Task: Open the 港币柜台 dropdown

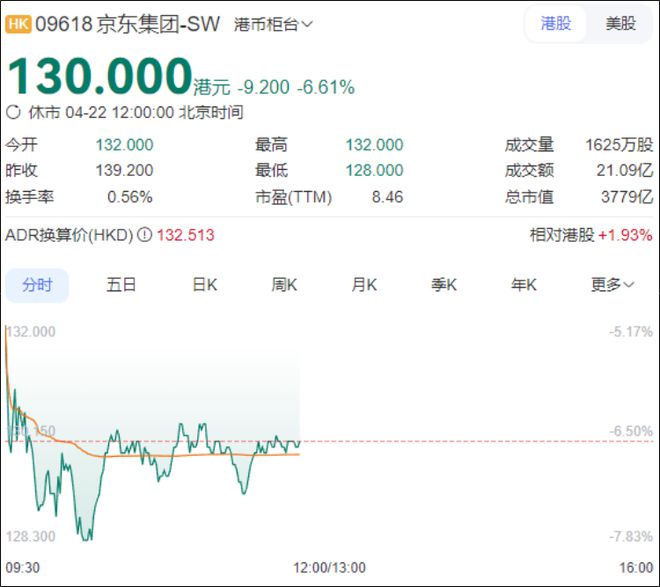Action: [273, 24]
